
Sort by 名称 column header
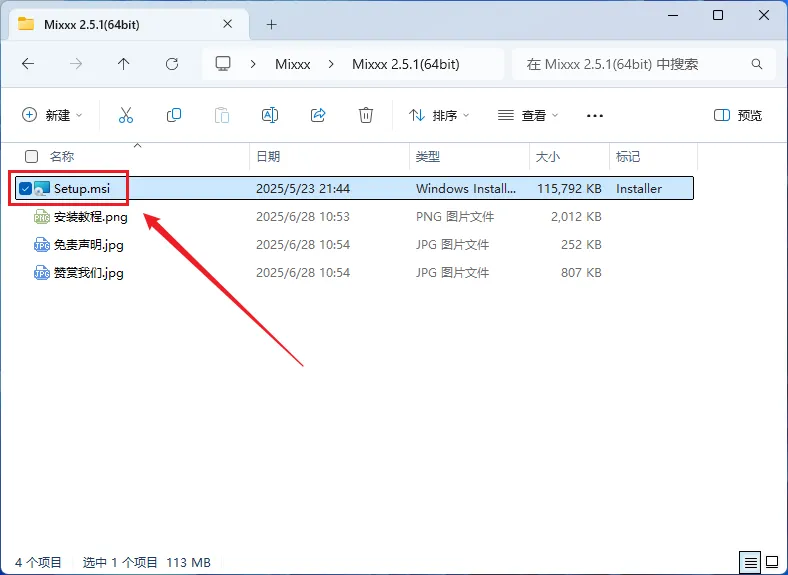click(x=62, y=156)
